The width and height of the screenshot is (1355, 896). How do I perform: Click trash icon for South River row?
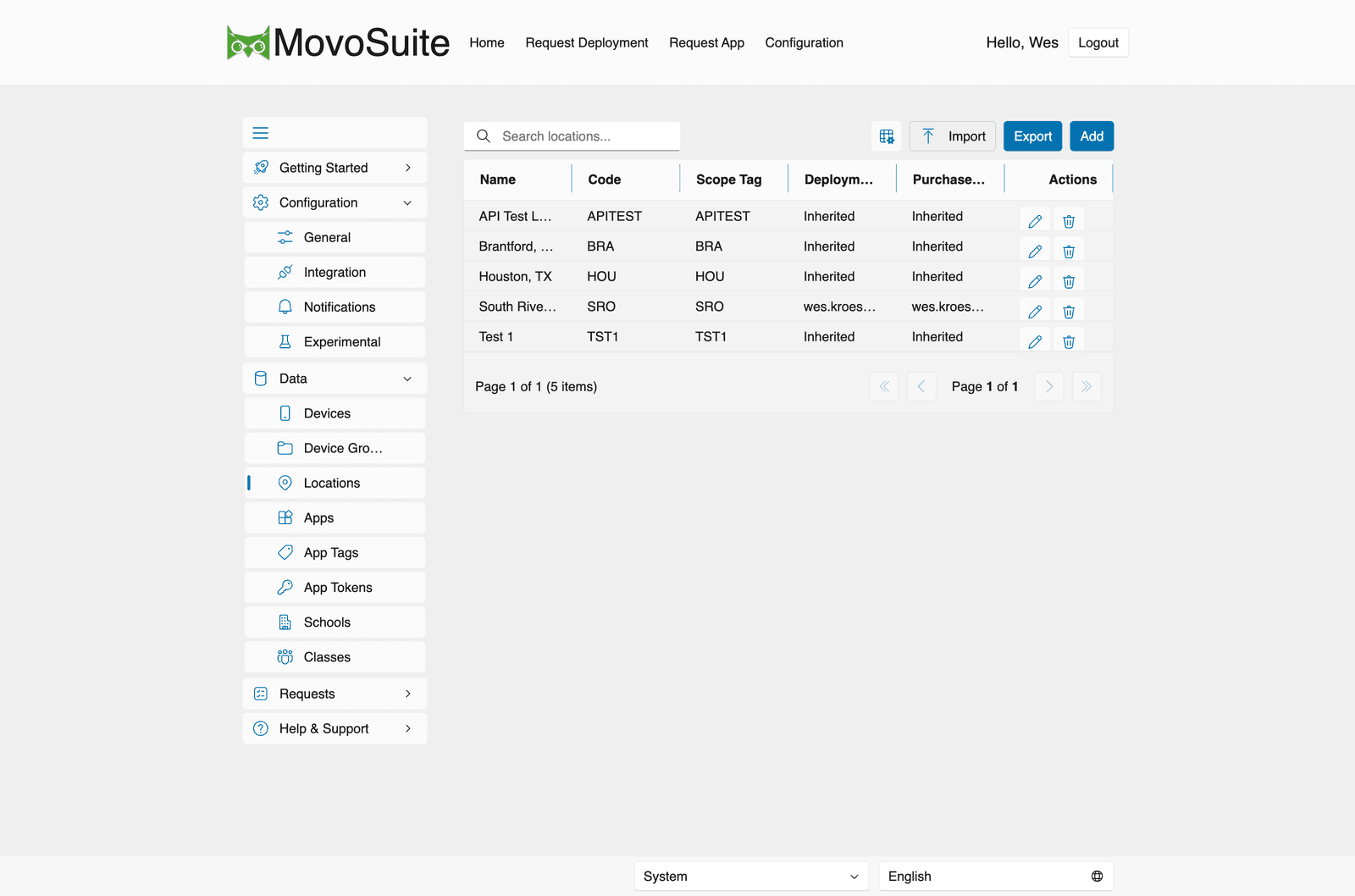[x=1069, y=312]
